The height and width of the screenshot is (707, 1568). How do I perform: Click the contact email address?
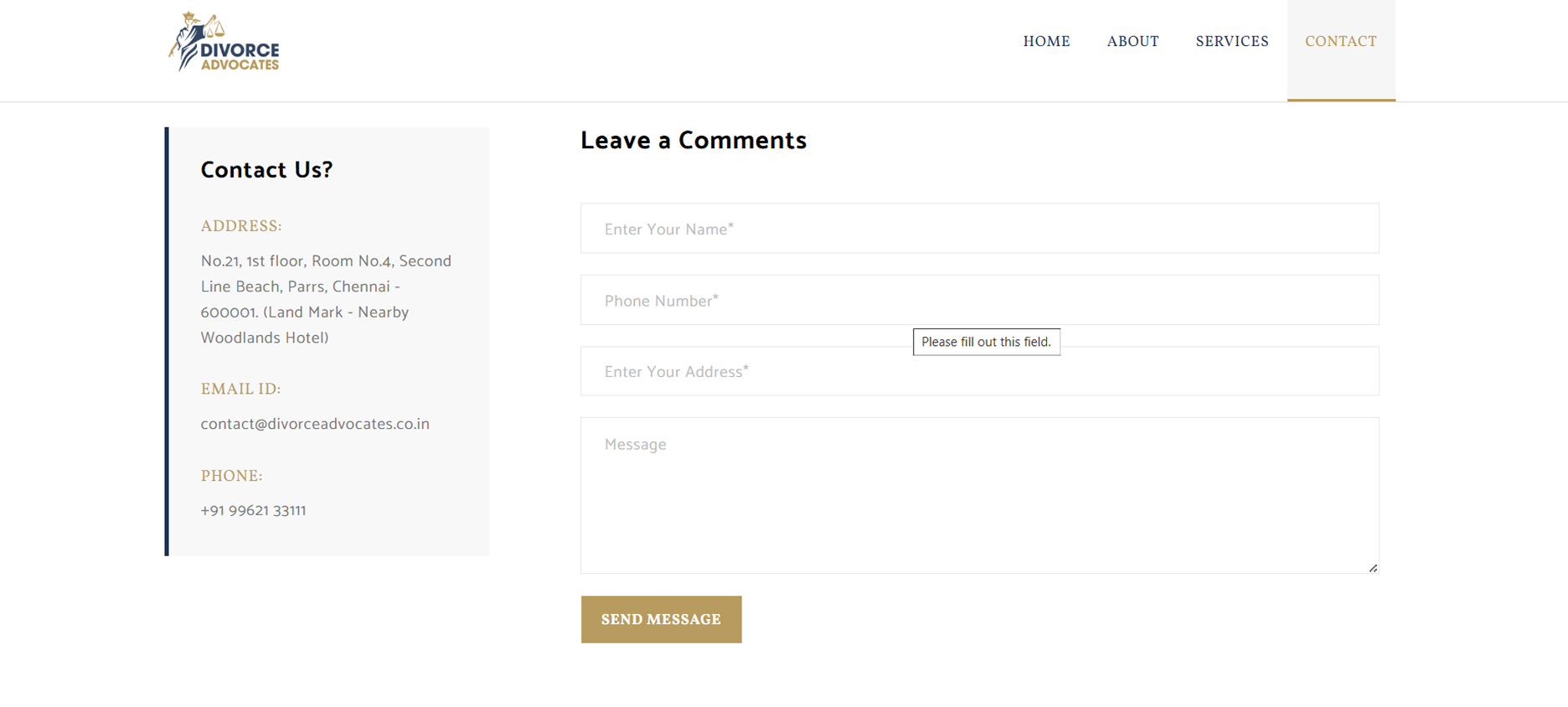[x=315, y=424]
